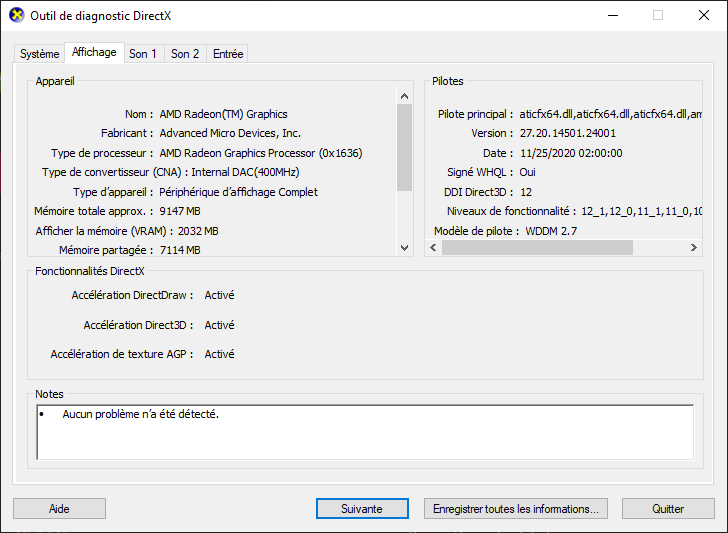Click the Appareil panel scroll-up arrow
728x533 pixels.
click(x=404, y=96)
